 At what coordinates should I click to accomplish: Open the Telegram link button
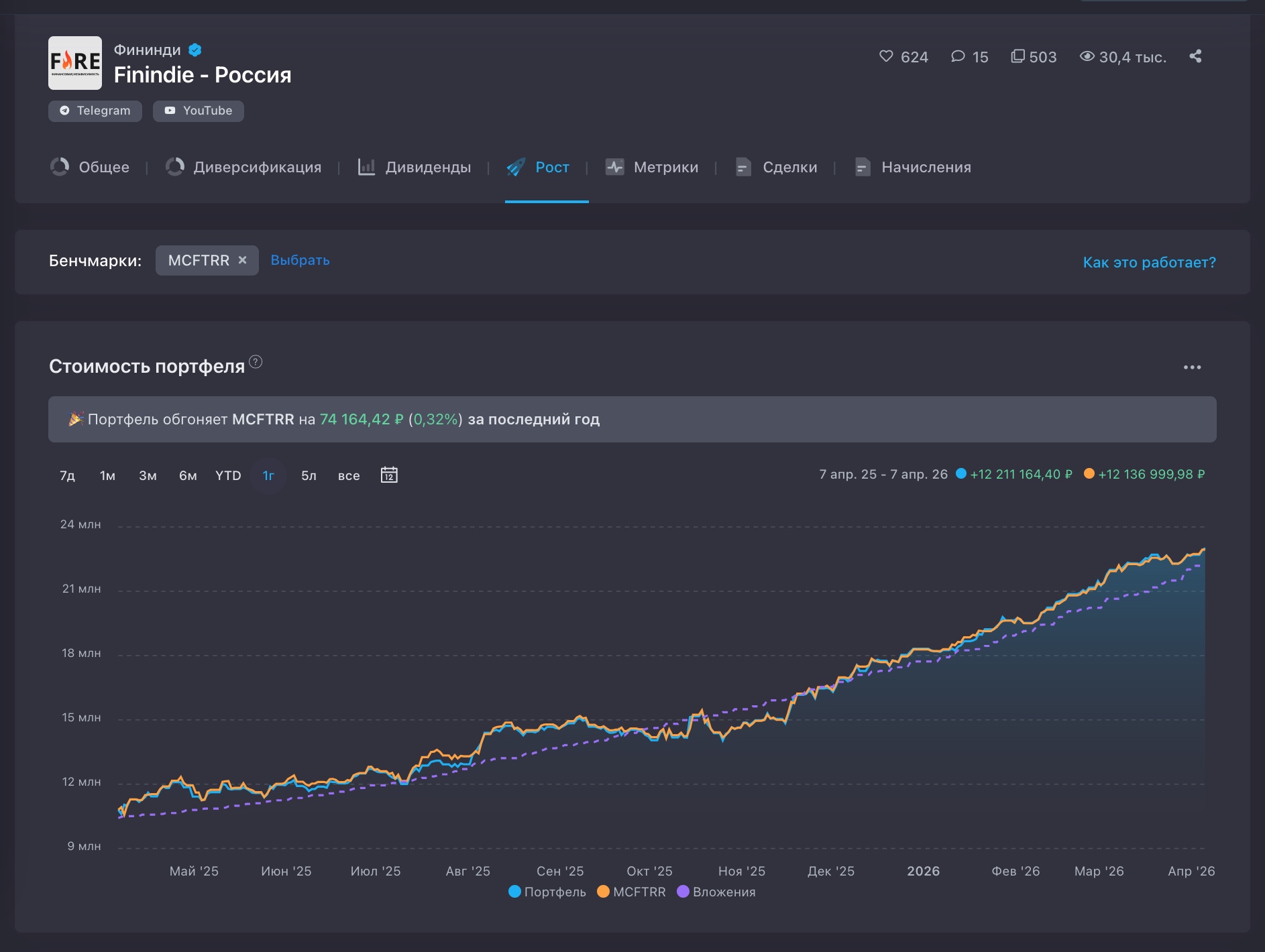[x=95, y=111]
